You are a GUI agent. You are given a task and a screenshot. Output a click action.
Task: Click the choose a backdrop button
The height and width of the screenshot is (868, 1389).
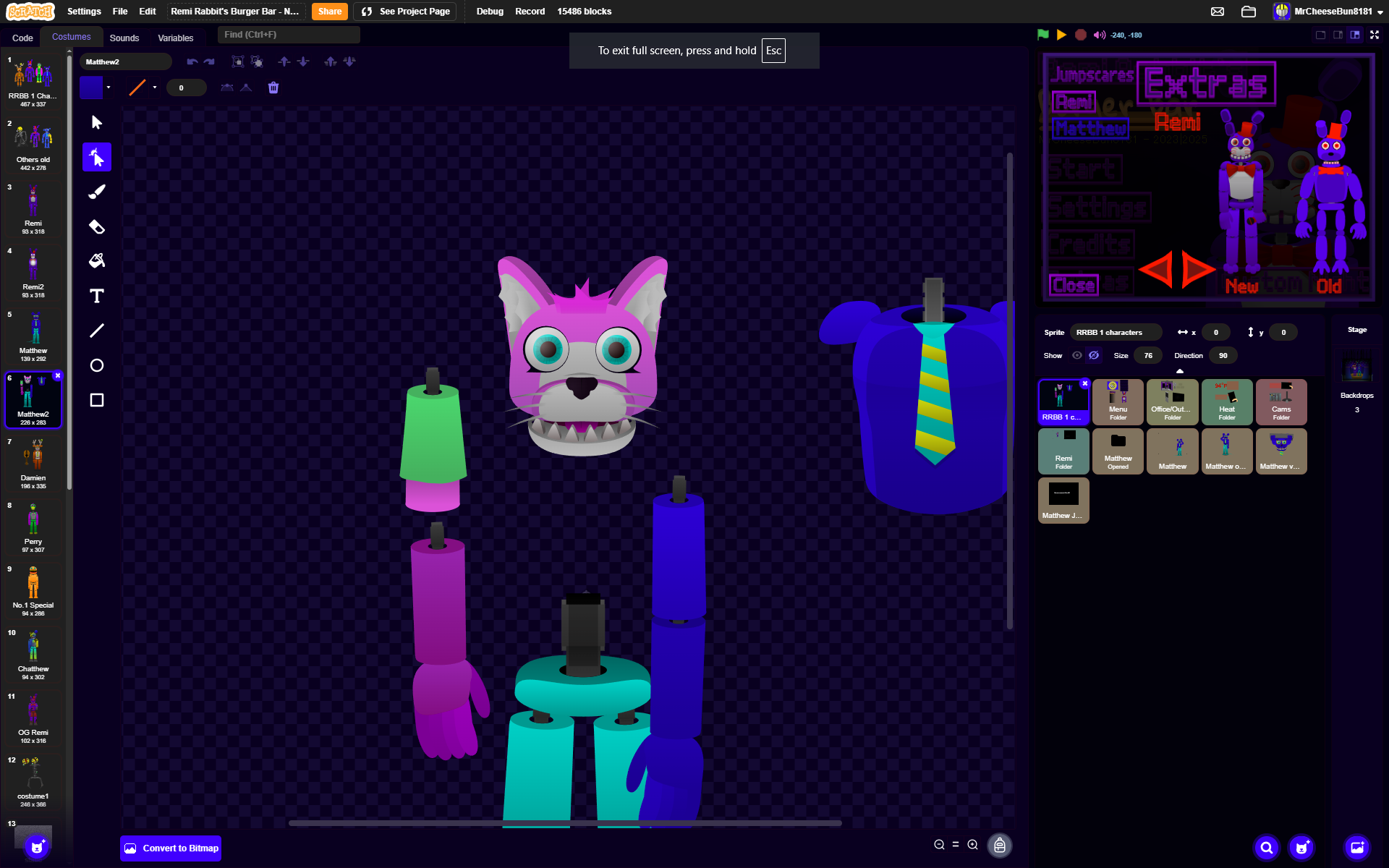[1357, 847]
